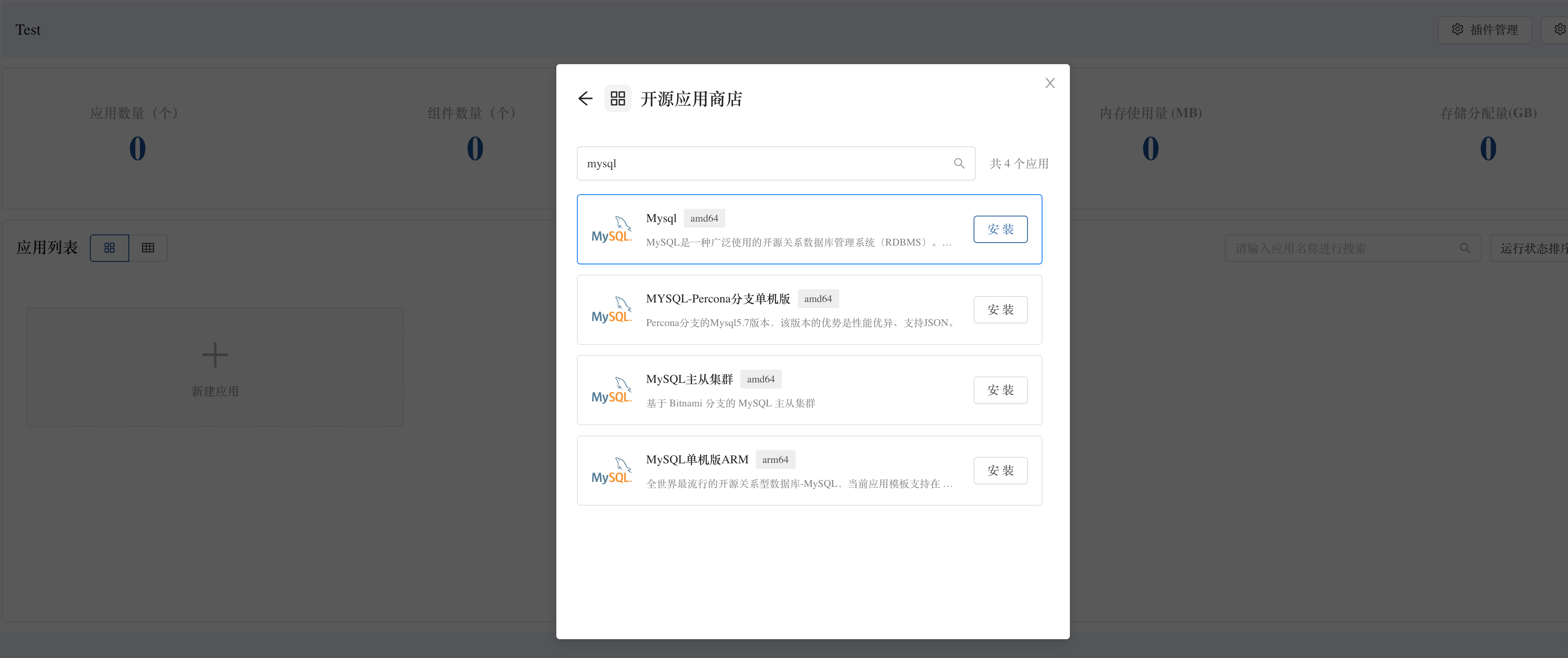
Task: Switch the app list to card grid view
Action: [110, 248]
